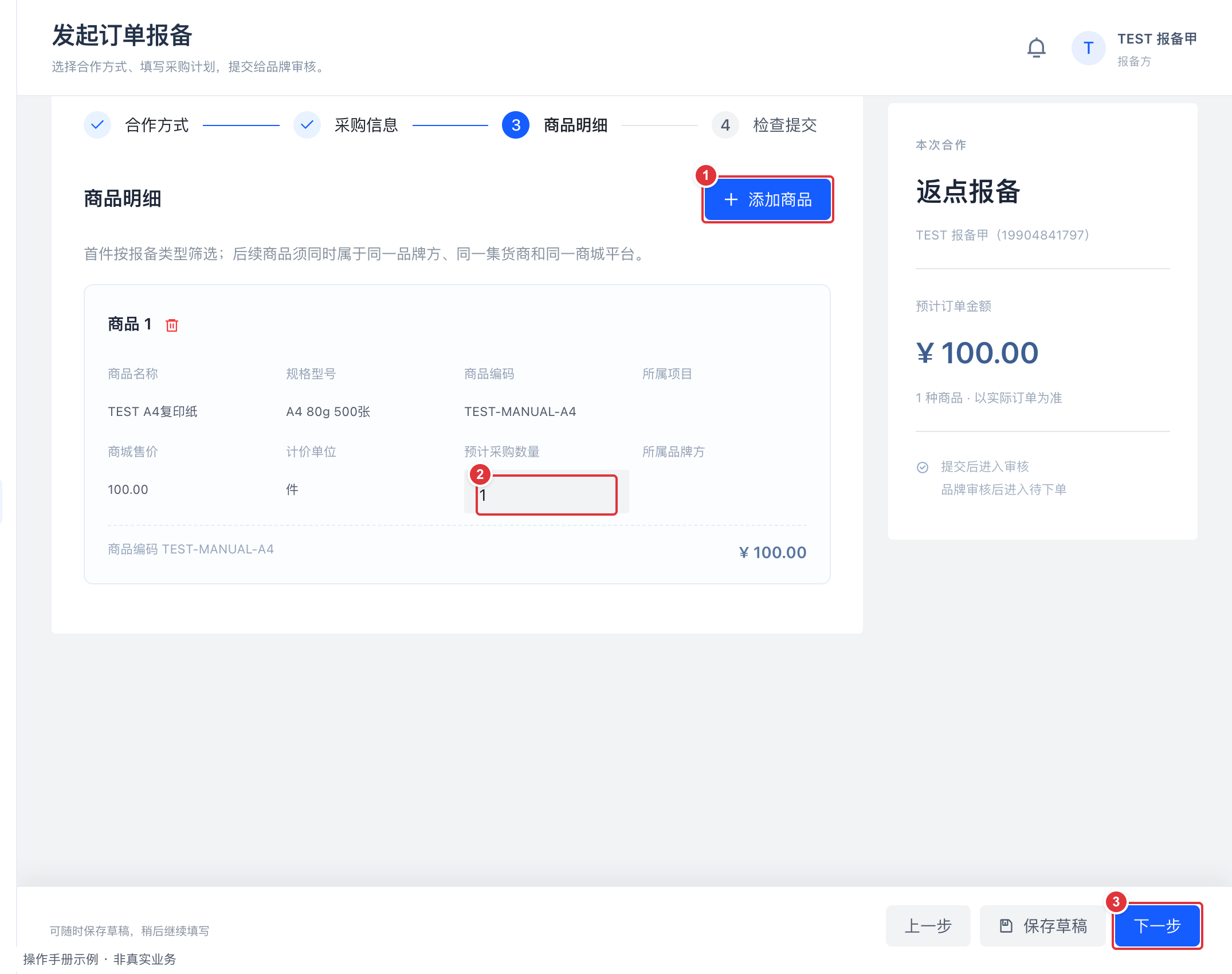Image resolution: width=1232 pixels, height=974 pixels.
Task: Click the user avatar T
Action: pos(1088,48)
